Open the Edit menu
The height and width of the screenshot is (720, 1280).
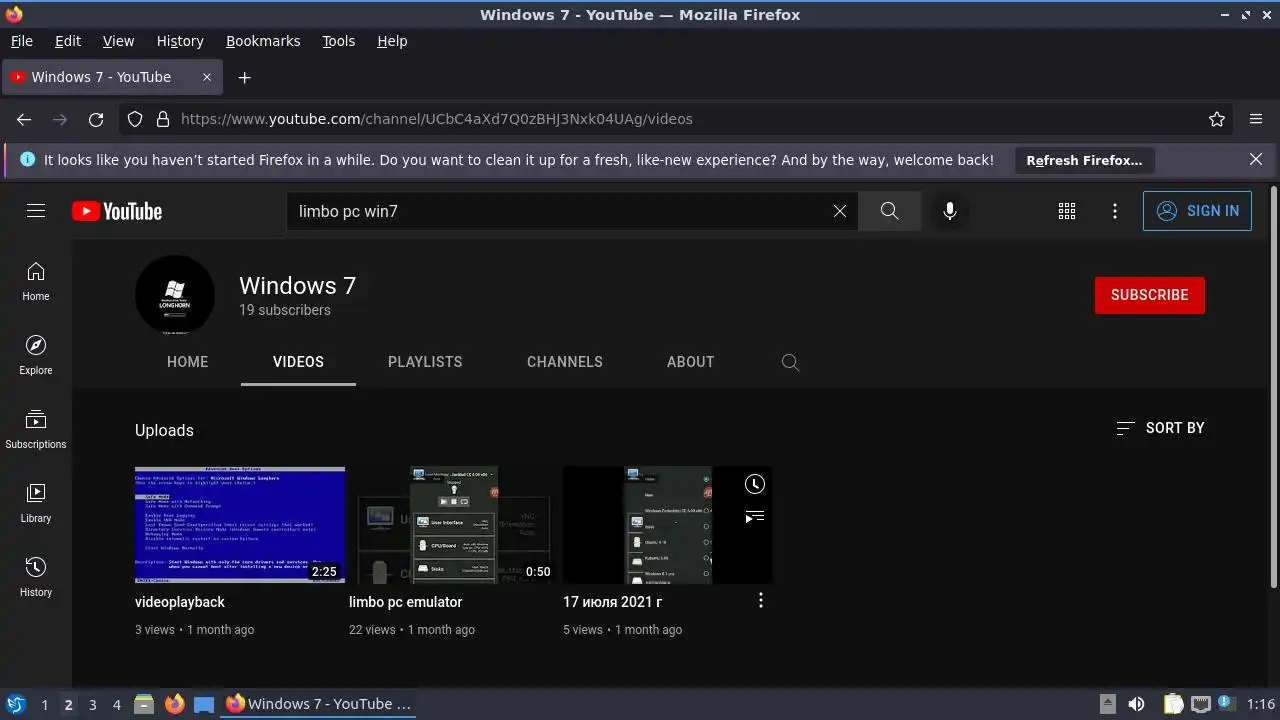tap(68, 41)
